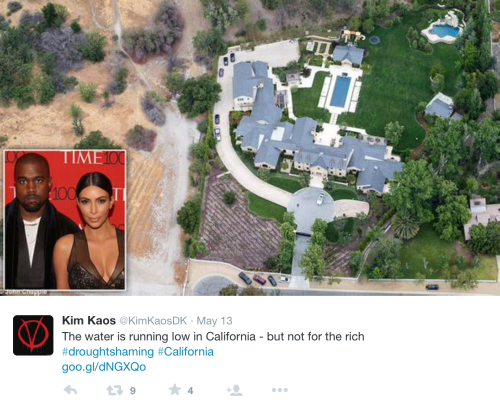Click the rectangular swimming pool in photo
The width and height of the screenshot is (500, 411).
click(x=340, y=91)
